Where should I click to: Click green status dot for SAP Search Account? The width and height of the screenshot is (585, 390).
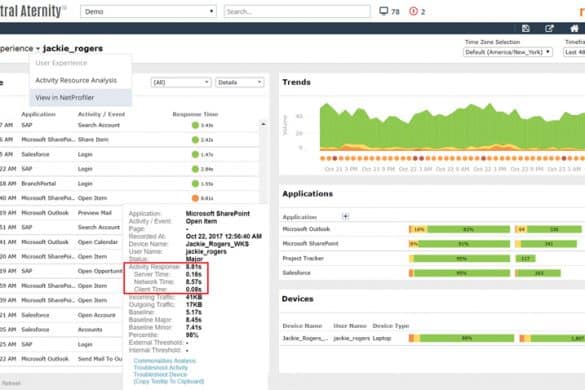195,125
